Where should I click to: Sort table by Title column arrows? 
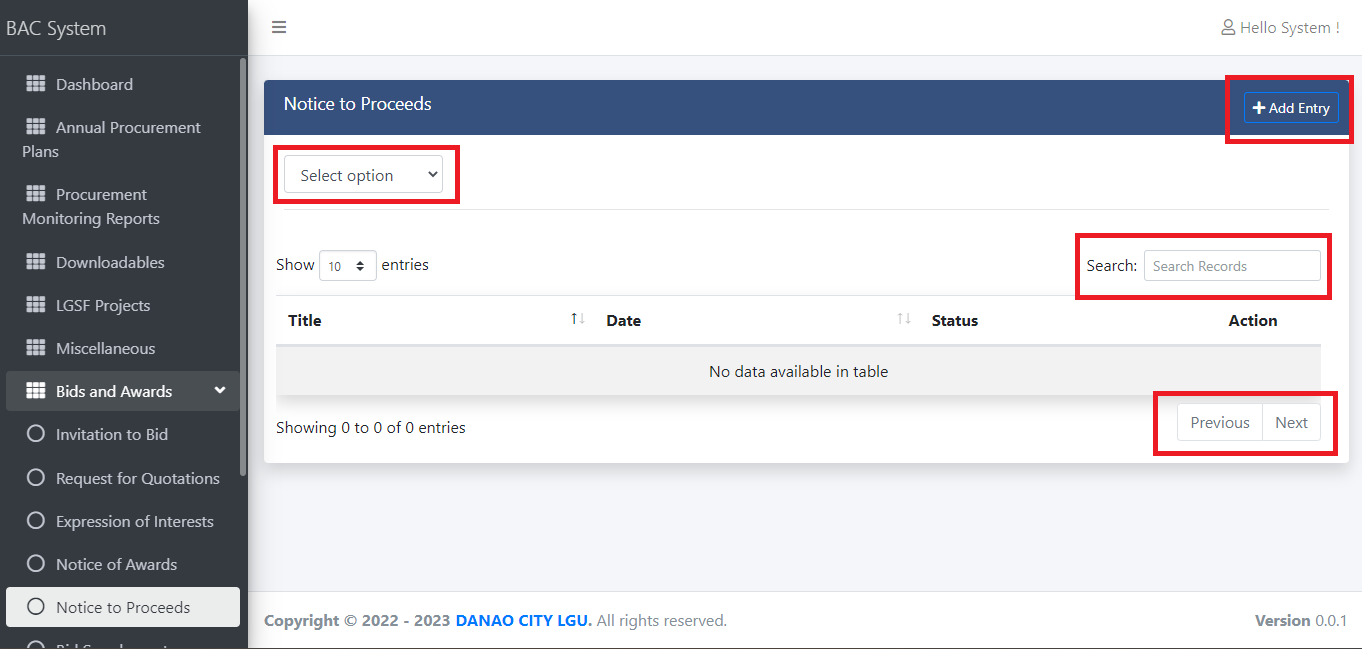click(577, 319)
